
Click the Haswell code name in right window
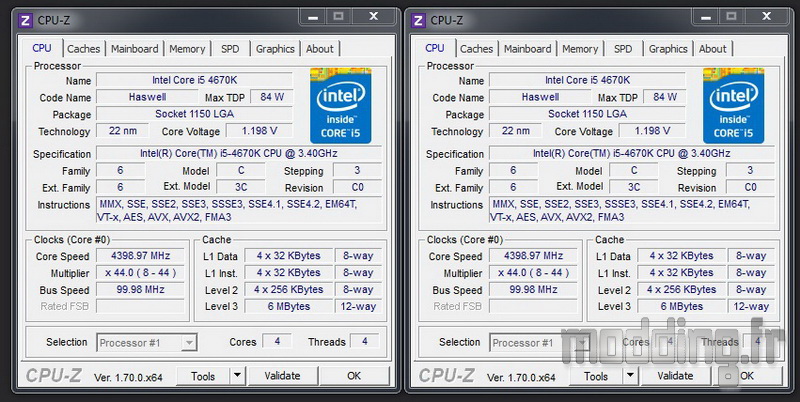540,97
